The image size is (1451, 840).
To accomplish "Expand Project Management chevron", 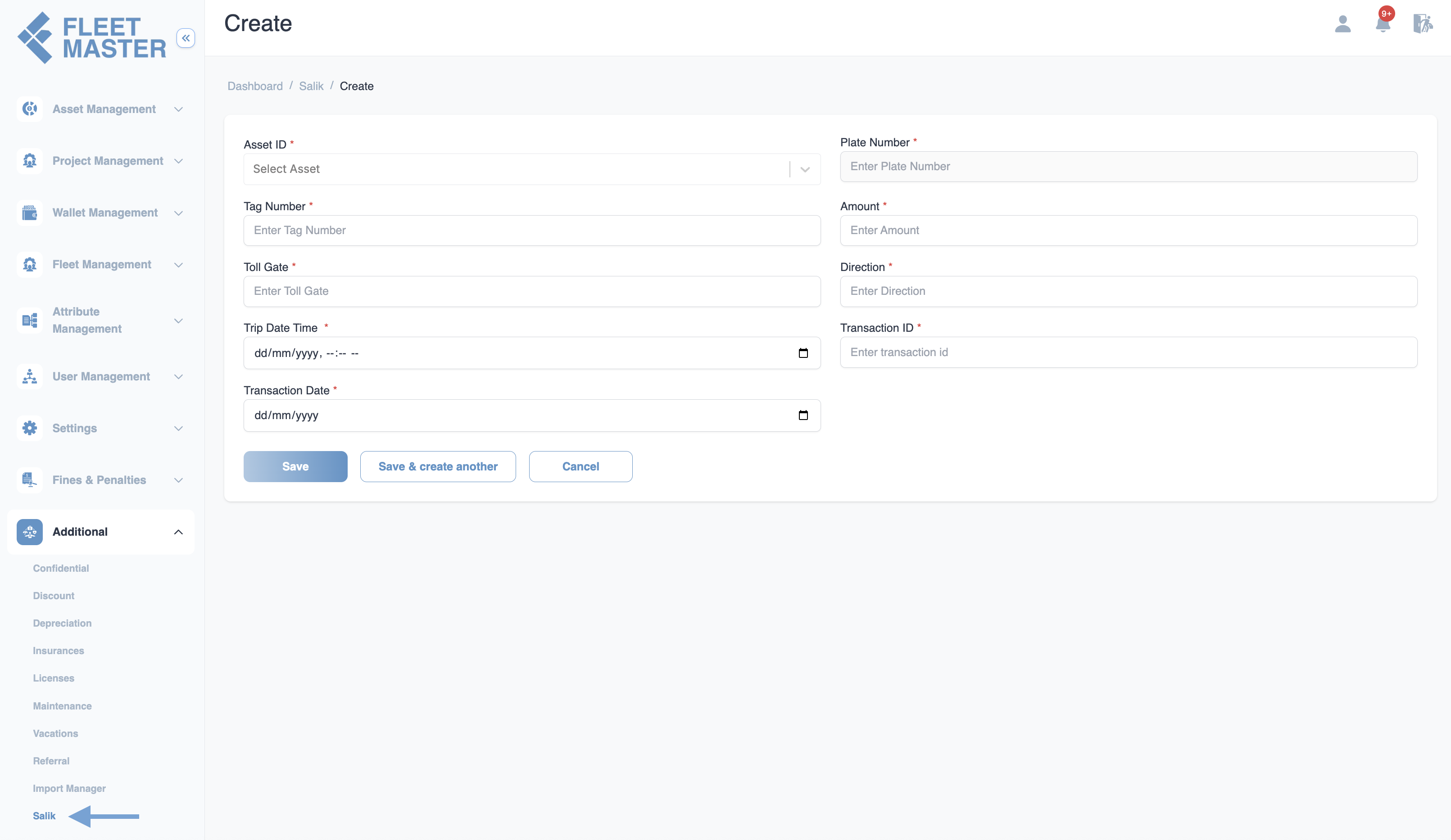I will 178,161.
